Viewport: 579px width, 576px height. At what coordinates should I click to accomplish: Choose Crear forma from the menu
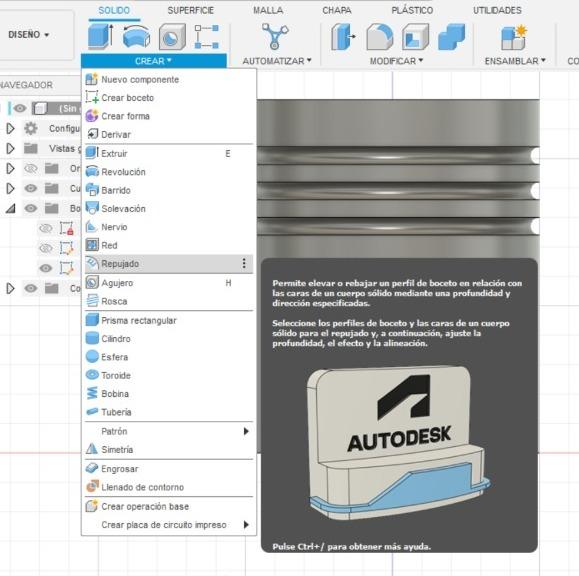[169, 116]
